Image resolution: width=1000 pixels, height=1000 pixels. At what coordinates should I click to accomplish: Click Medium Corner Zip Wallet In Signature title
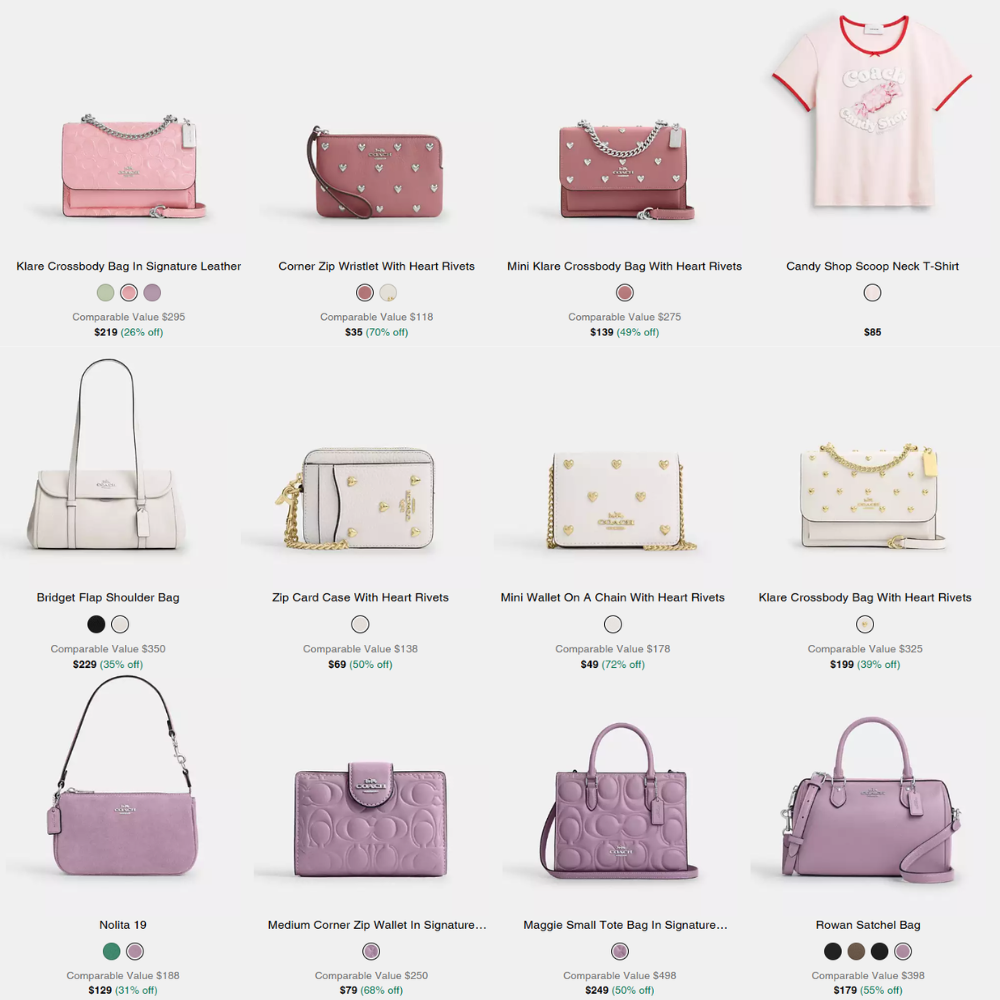(x=377, y=925)
